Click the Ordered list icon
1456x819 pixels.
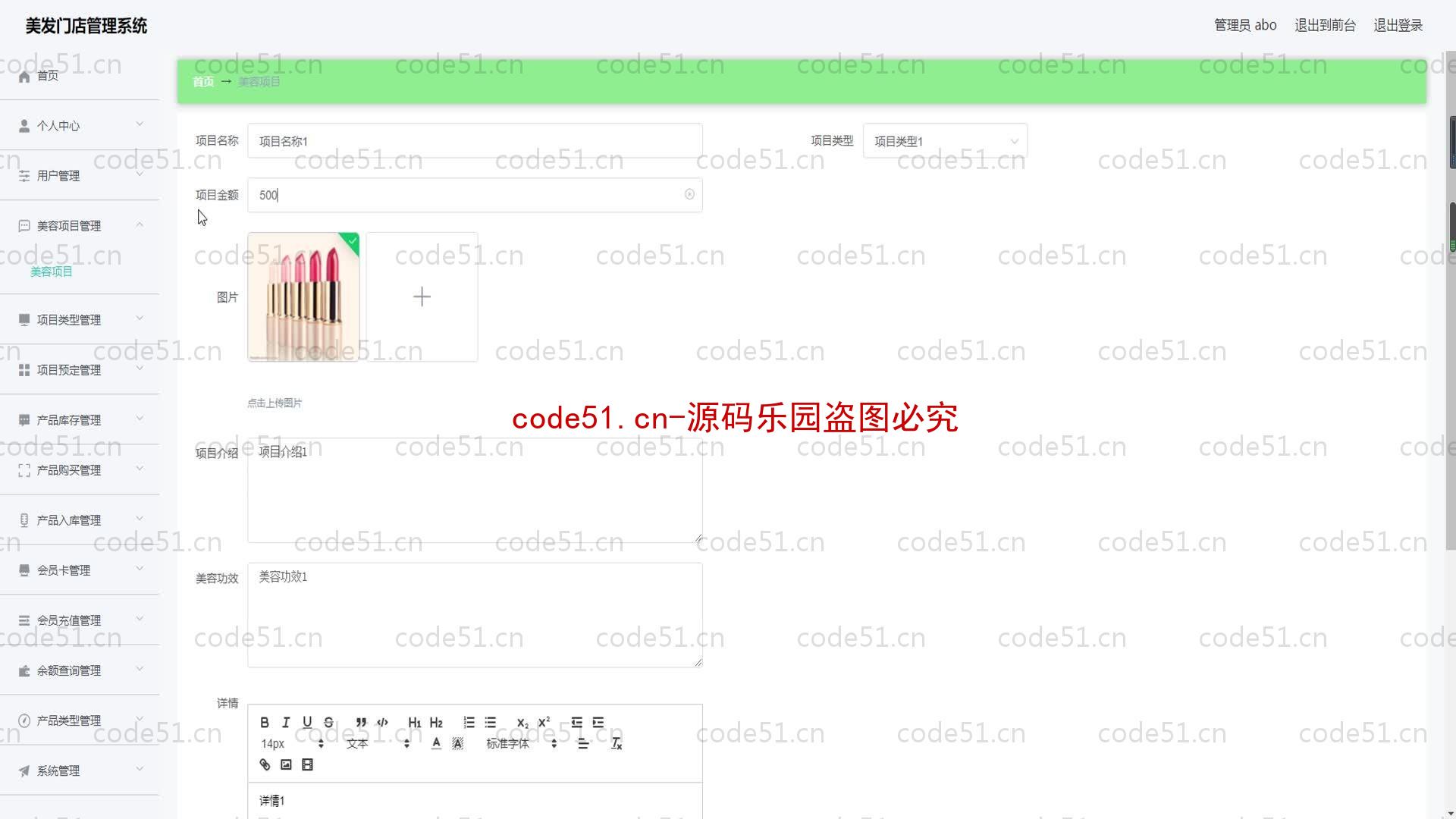(468, 722)
